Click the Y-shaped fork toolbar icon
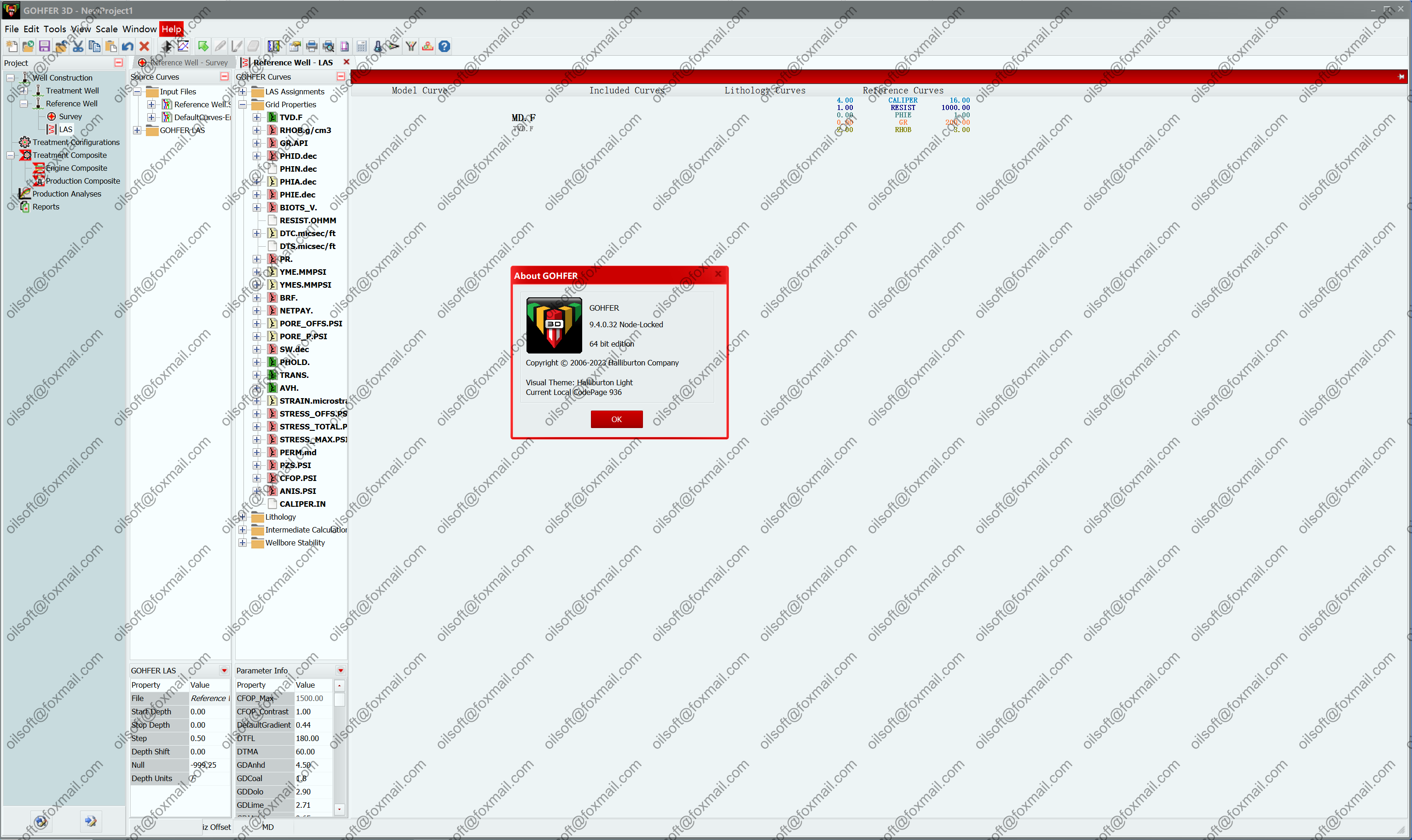Image resolution: width=1412 pixels, height=840 pixels. [411, 46]
